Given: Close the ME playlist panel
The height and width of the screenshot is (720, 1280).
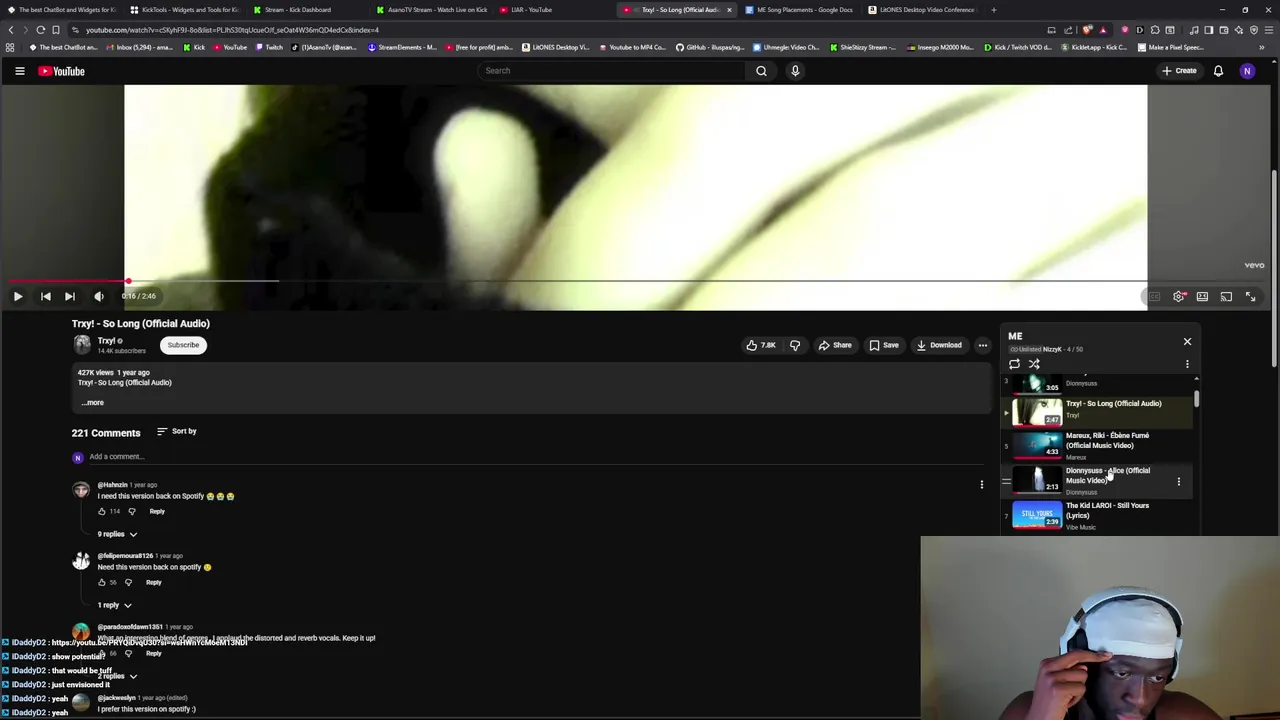Looking at the screenshot, I should (1187, 342).
